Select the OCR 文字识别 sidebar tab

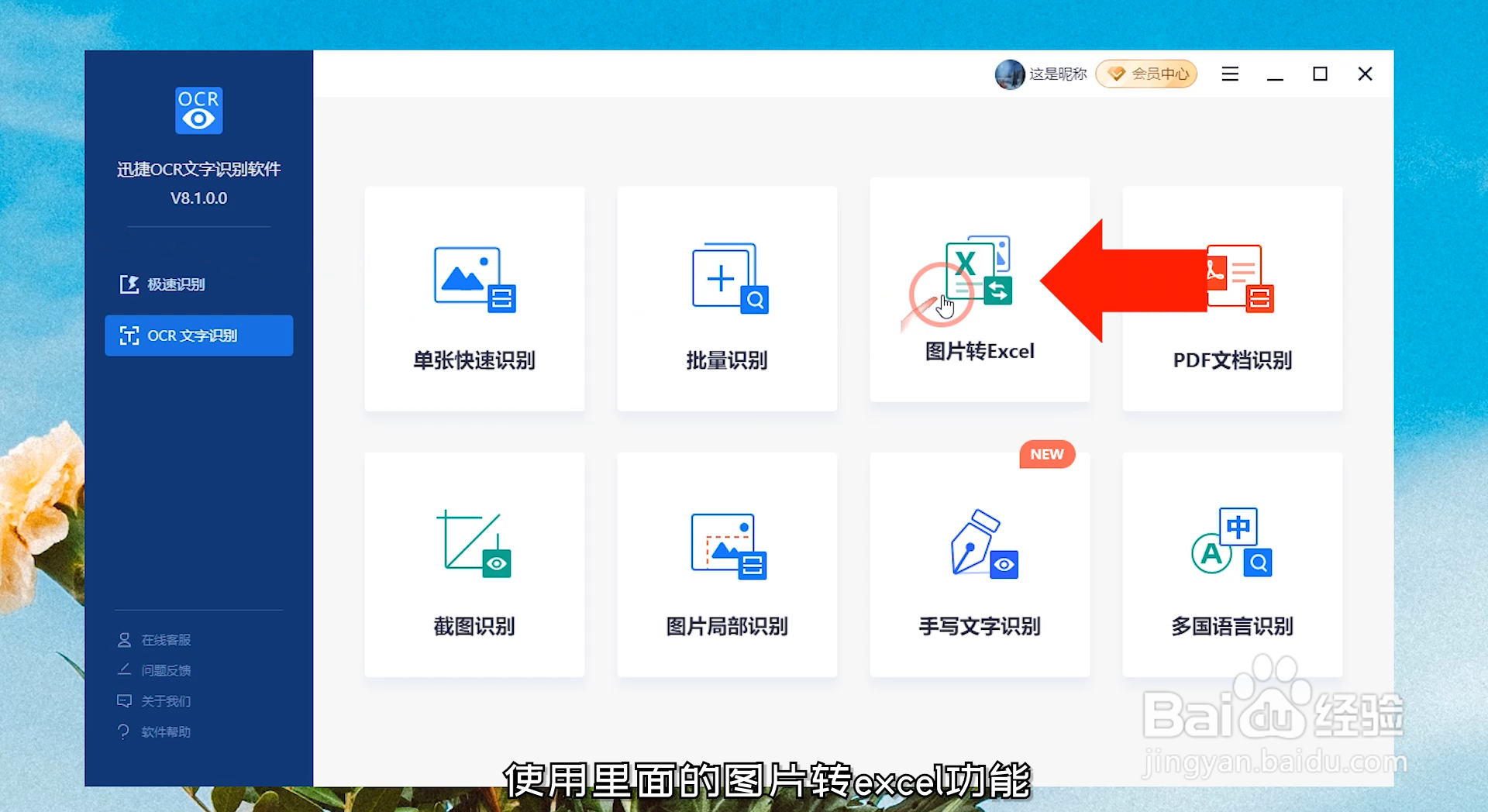tap(199, 335)
